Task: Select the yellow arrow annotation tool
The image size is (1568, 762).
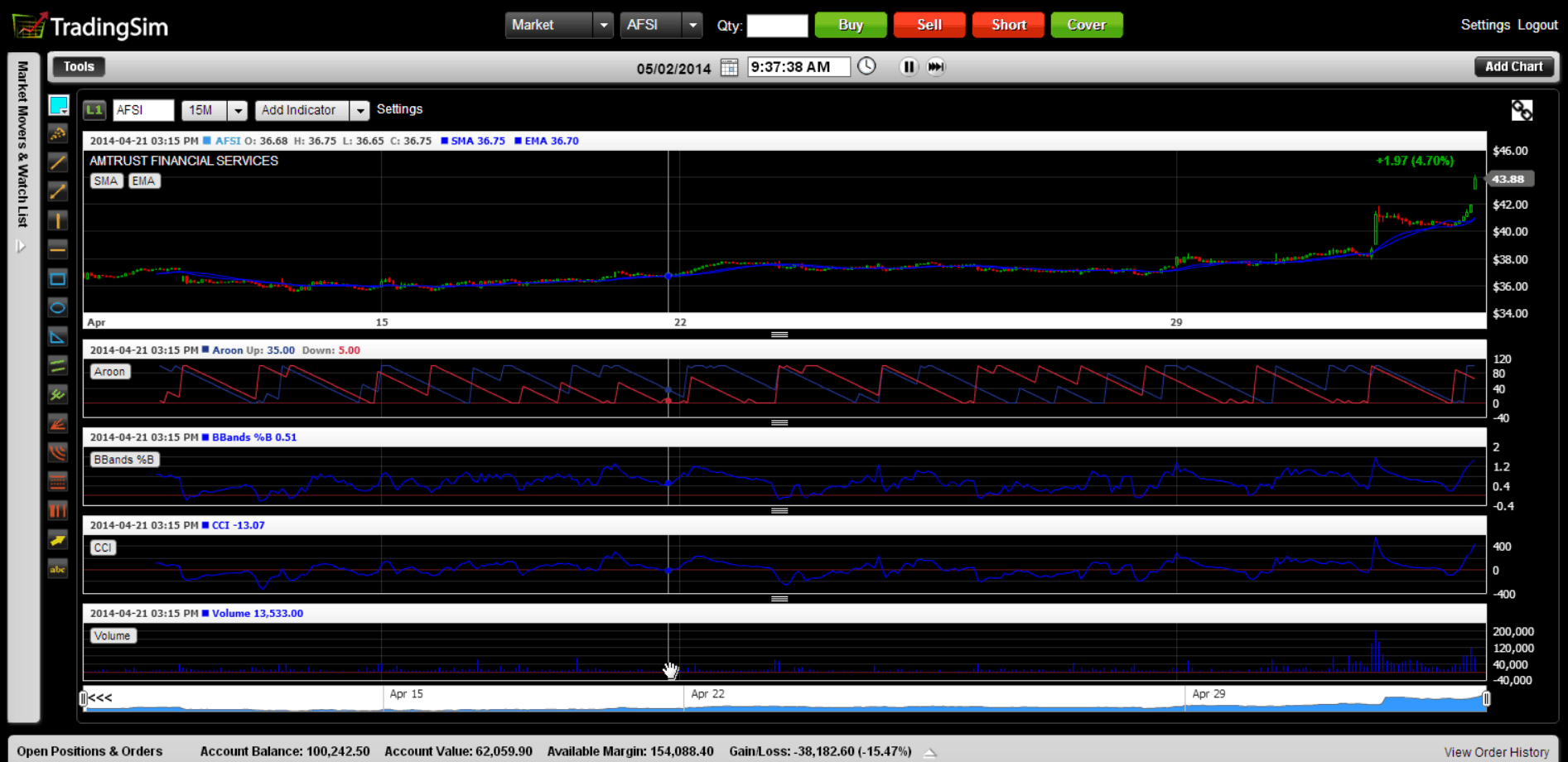Action: pos(57,540)
